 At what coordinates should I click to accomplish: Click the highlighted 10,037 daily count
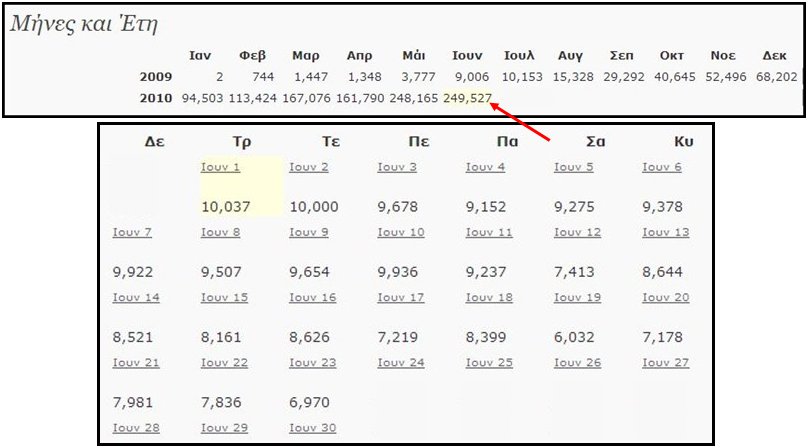pos(226,207)
